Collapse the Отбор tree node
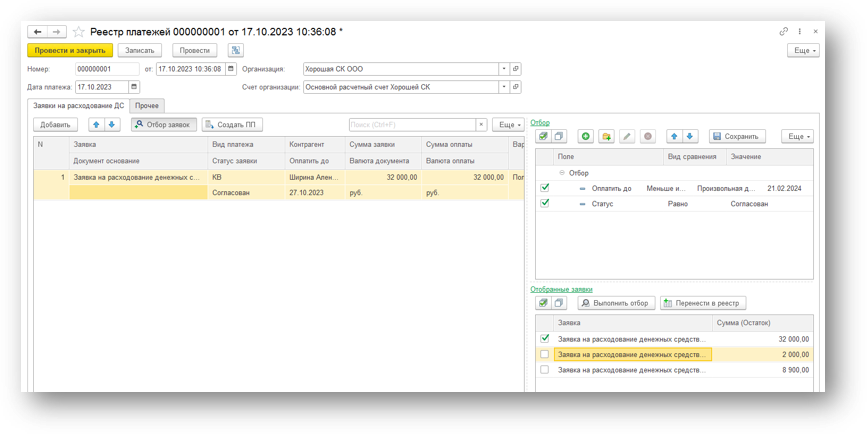The image size is (867, 434). pos(562,173)
